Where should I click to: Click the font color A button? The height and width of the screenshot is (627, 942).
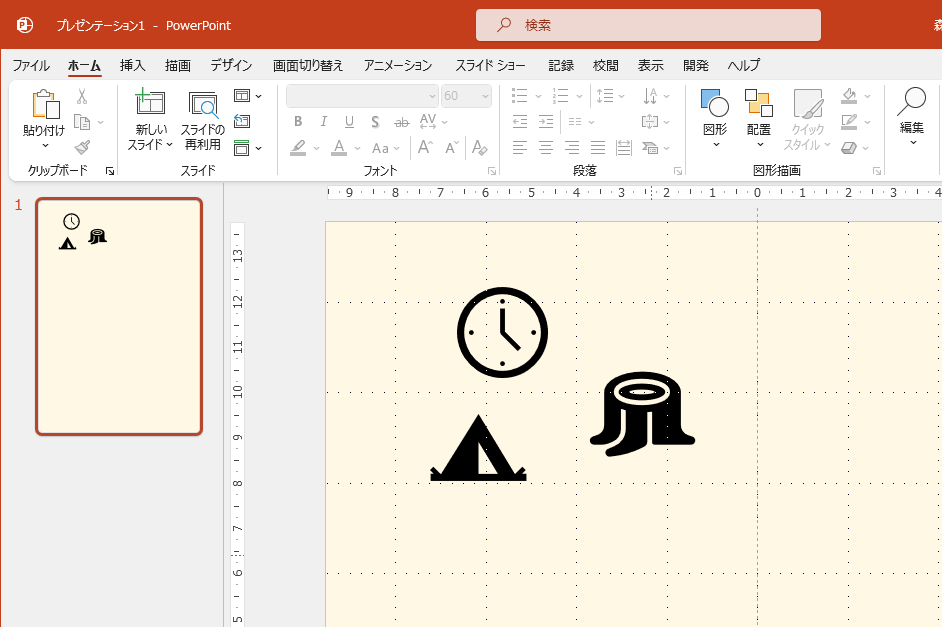point(339,148)
